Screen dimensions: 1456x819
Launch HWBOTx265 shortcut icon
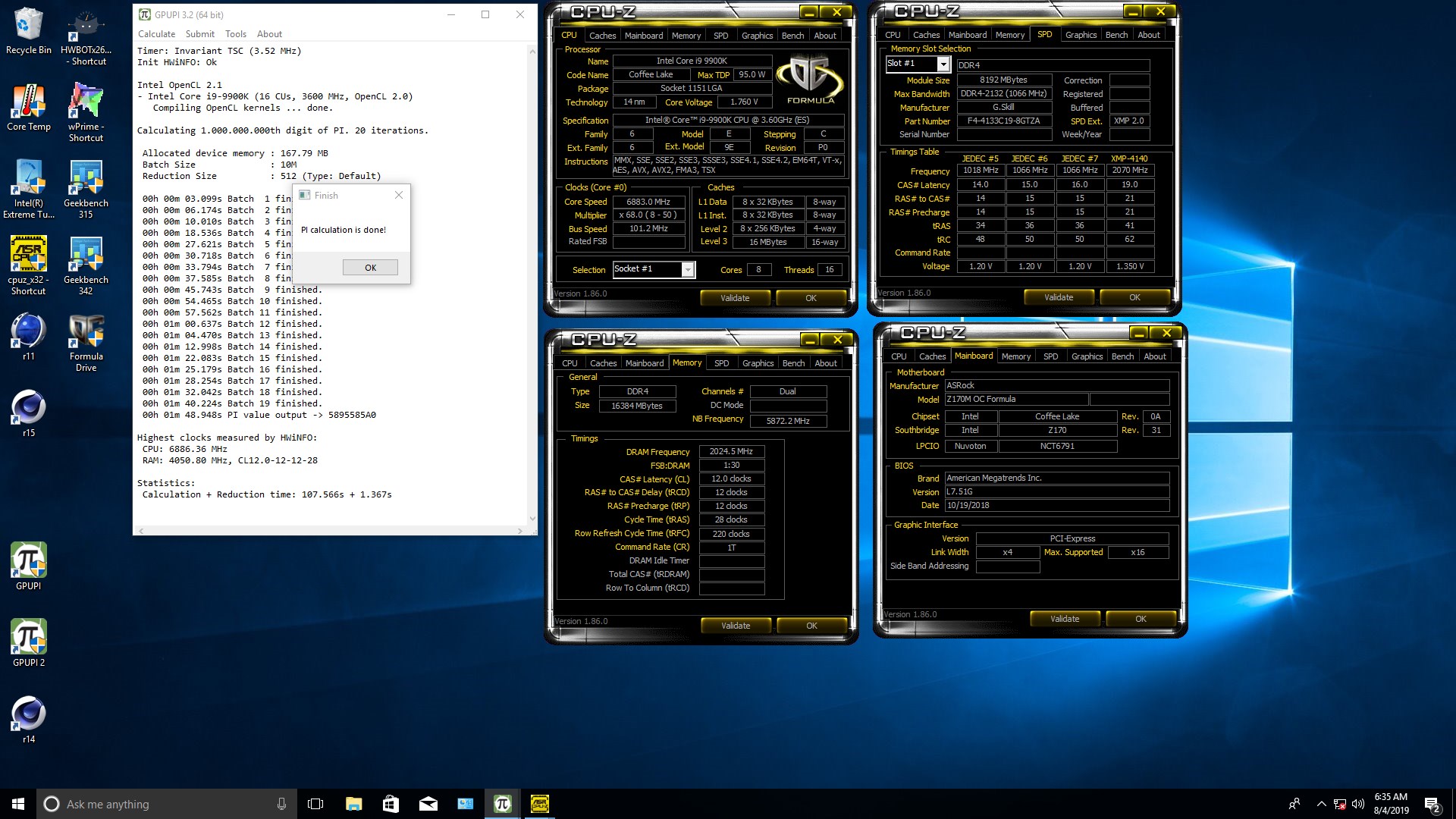[x=86, y=36]
